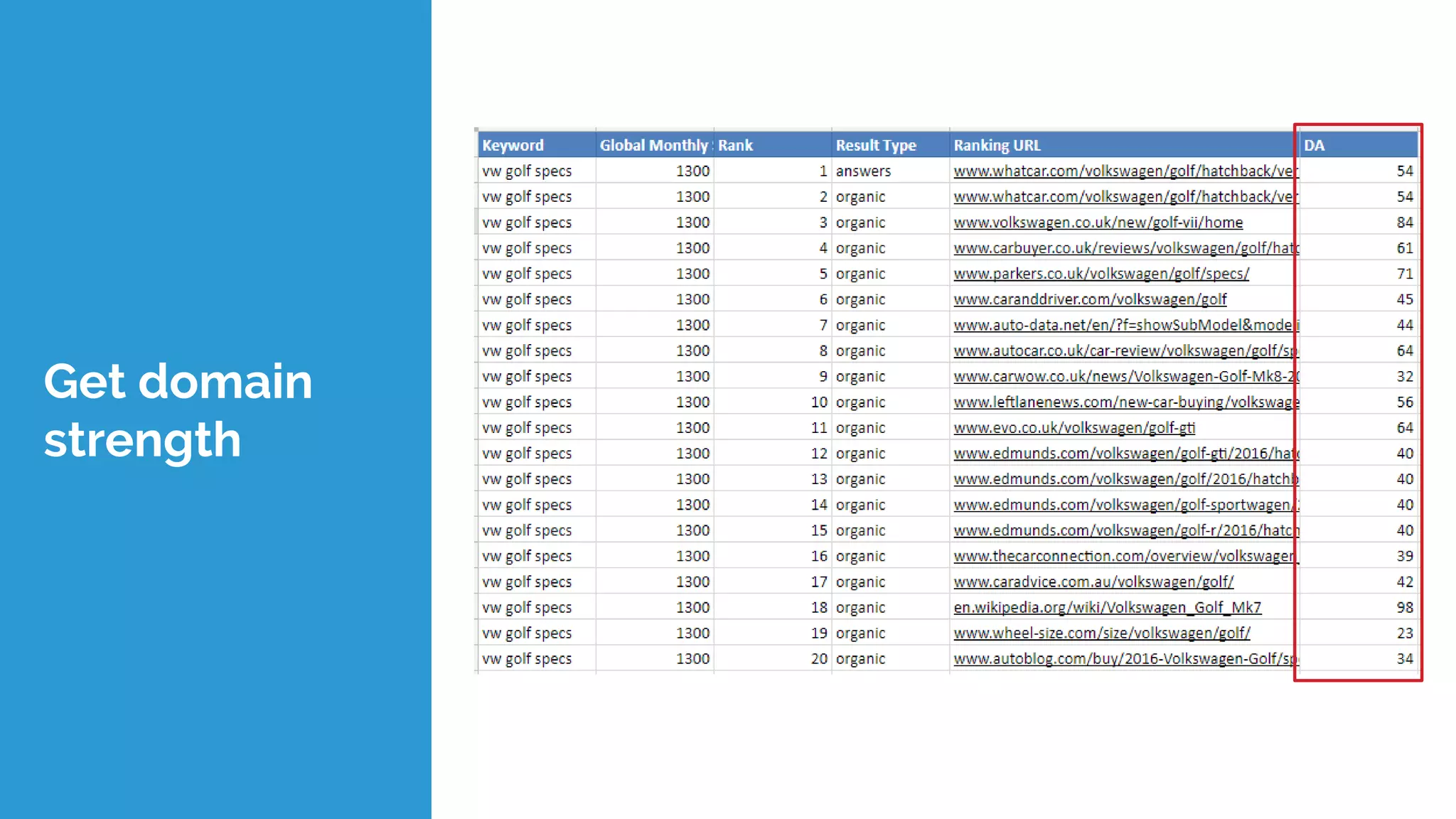The height and width of the screenshot is (819, 1456).
Task: Select the rank 15 cell
Action: tap(773, 530)
